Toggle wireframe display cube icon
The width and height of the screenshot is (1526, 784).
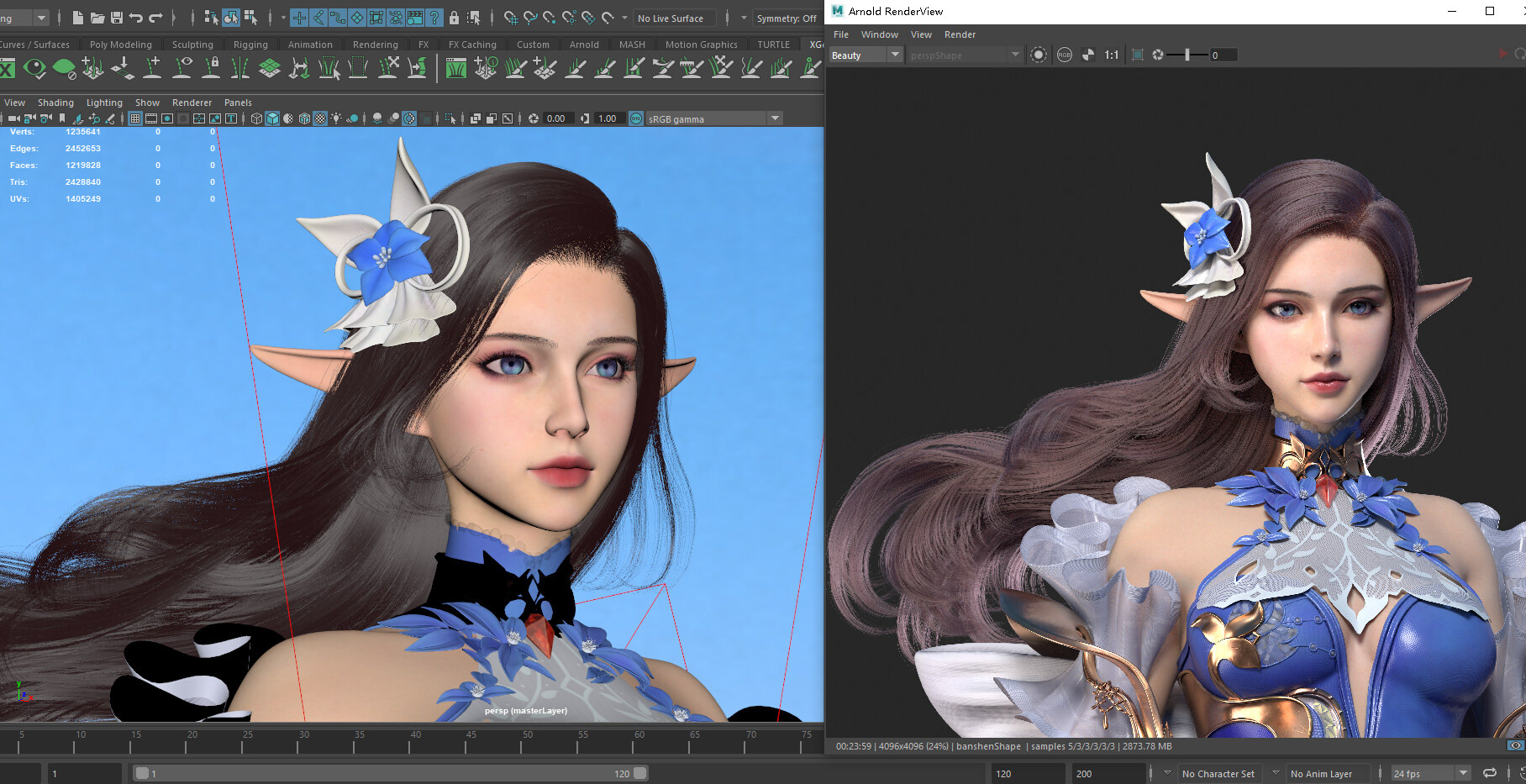point(256,118)
